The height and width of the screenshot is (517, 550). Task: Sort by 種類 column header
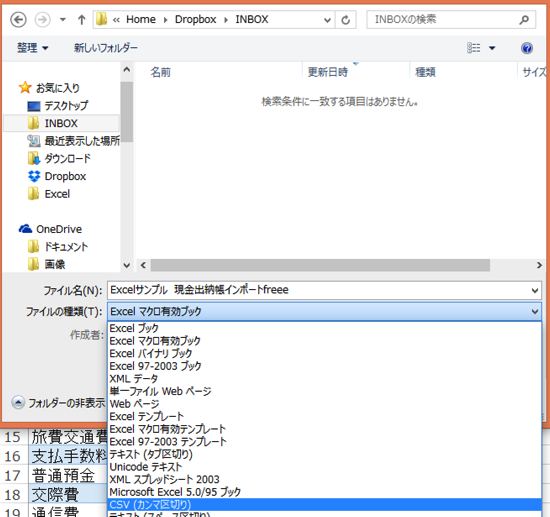pos(425,72)
